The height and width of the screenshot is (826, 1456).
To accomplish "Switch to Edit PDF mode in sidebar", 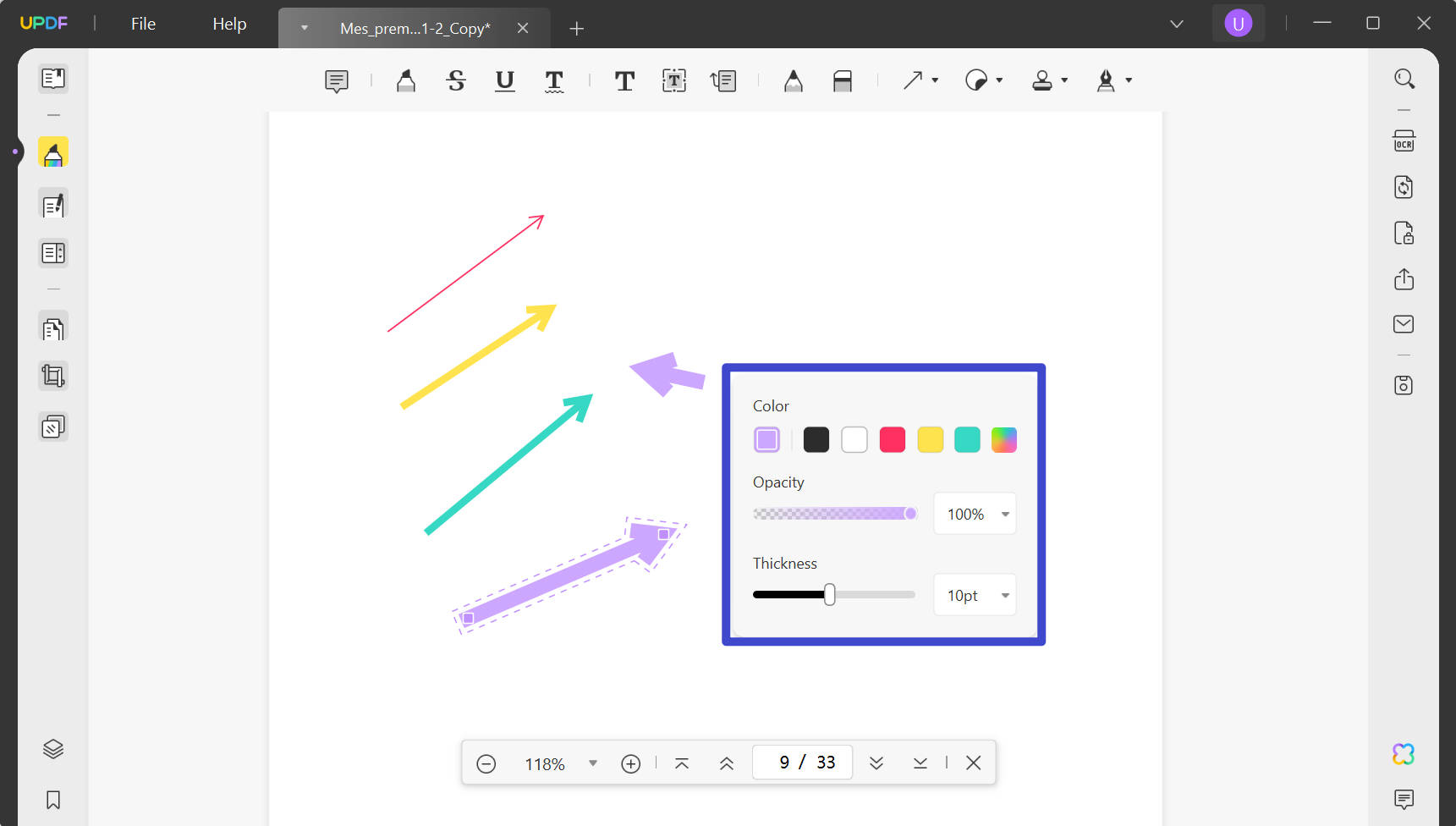I will (x=53, y=204).
